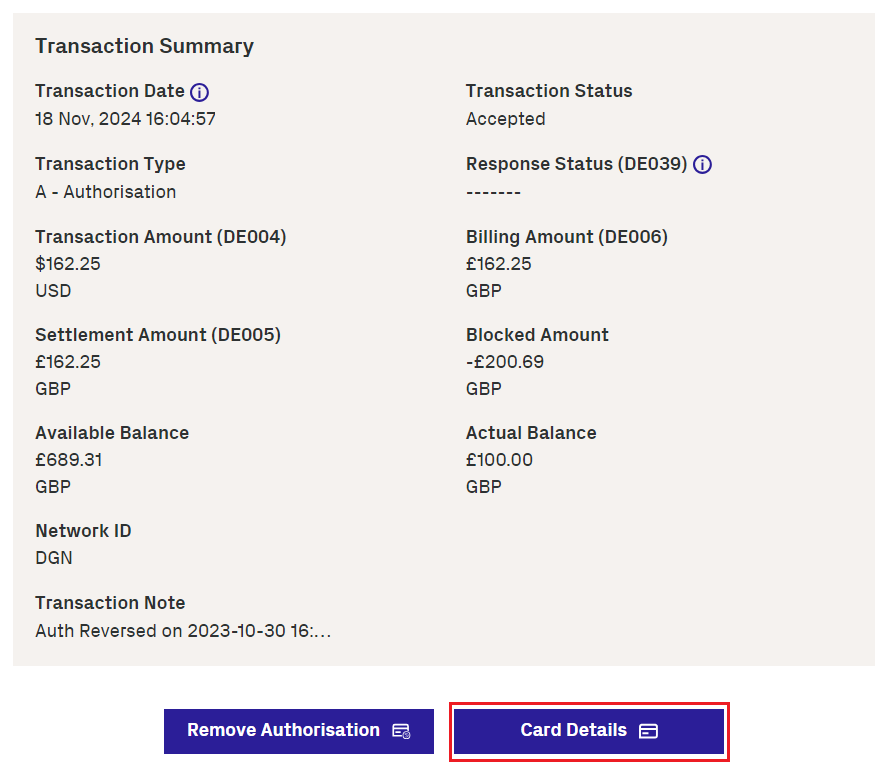Click the -£200.69 blocked amount value

point(505,362)
